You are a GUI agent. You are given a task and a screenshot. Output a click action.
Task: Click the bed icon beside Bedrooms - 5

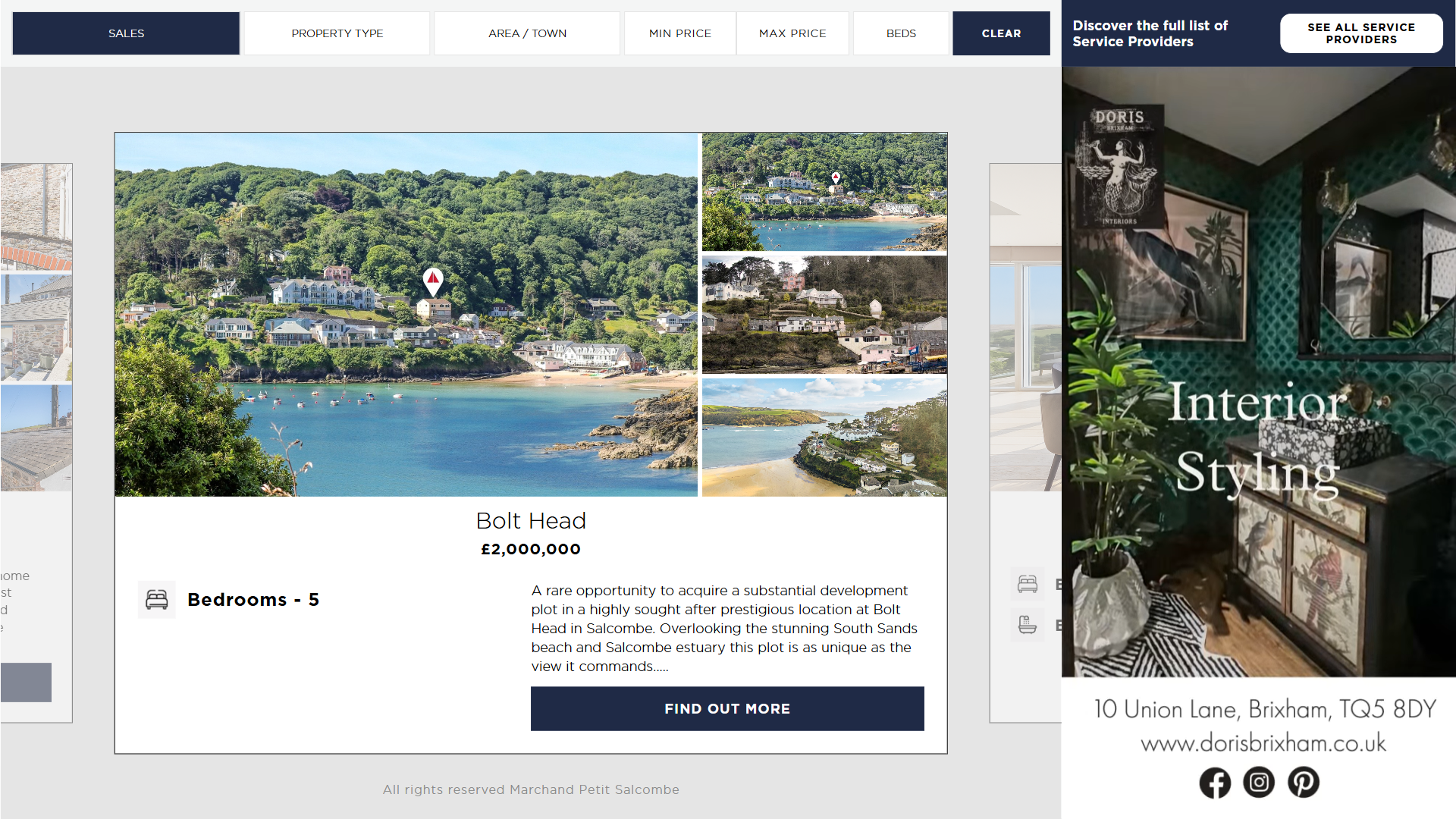point(157,600)
